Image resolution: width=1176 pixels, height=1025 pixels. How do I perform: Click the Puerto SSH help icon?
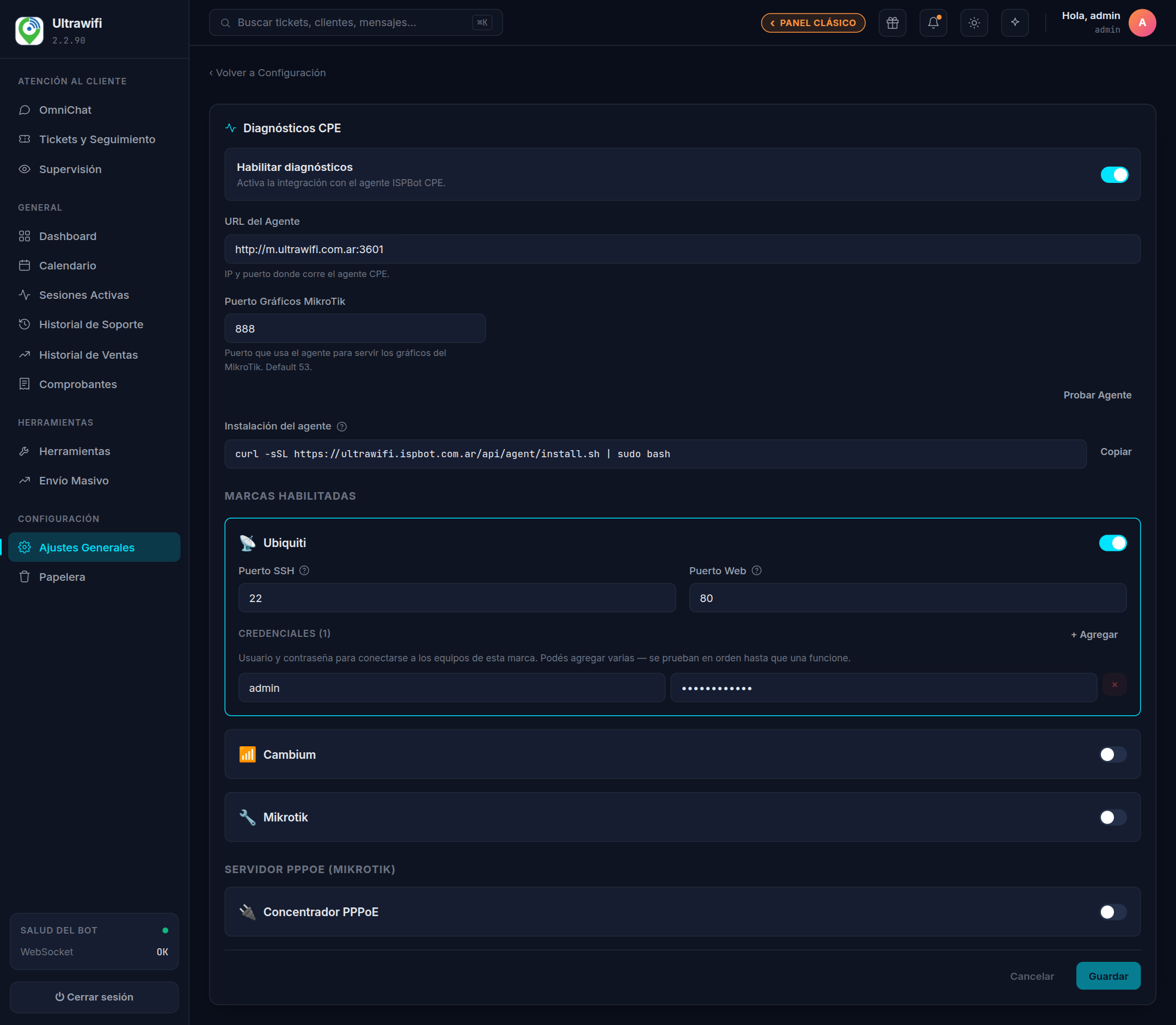point(304,571)
